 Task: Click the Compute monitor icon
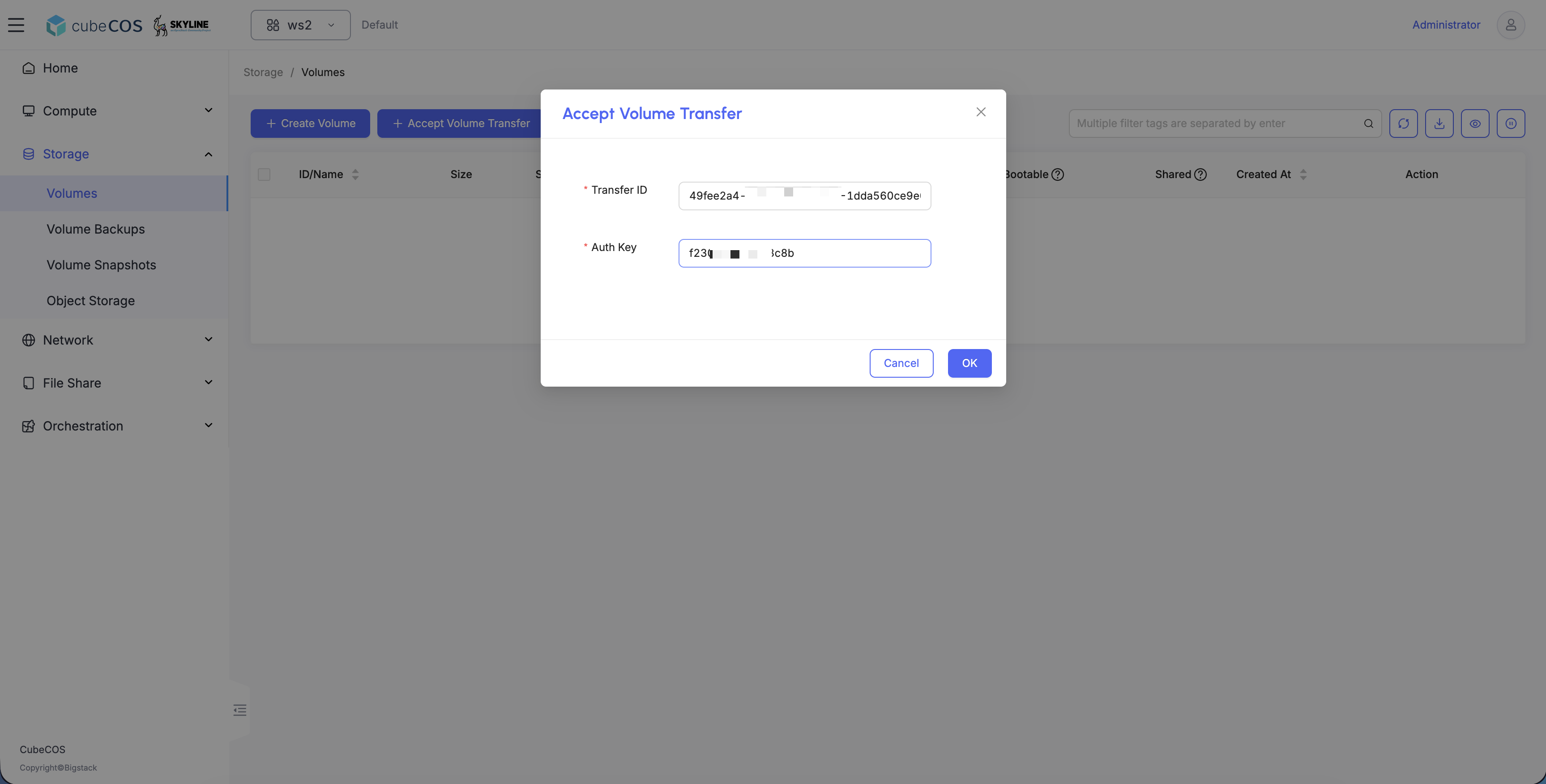(28, 111)
